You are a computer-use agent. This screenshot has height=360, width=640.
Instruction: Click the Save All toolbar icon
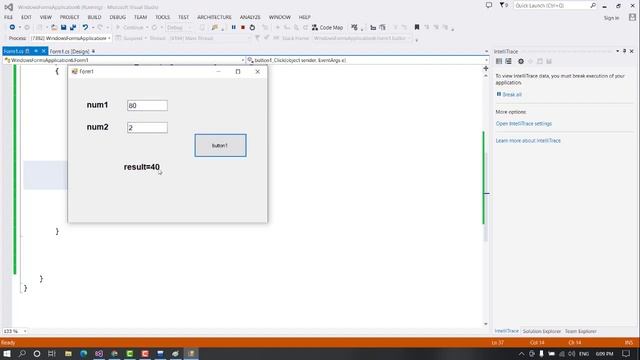point(73,27)
